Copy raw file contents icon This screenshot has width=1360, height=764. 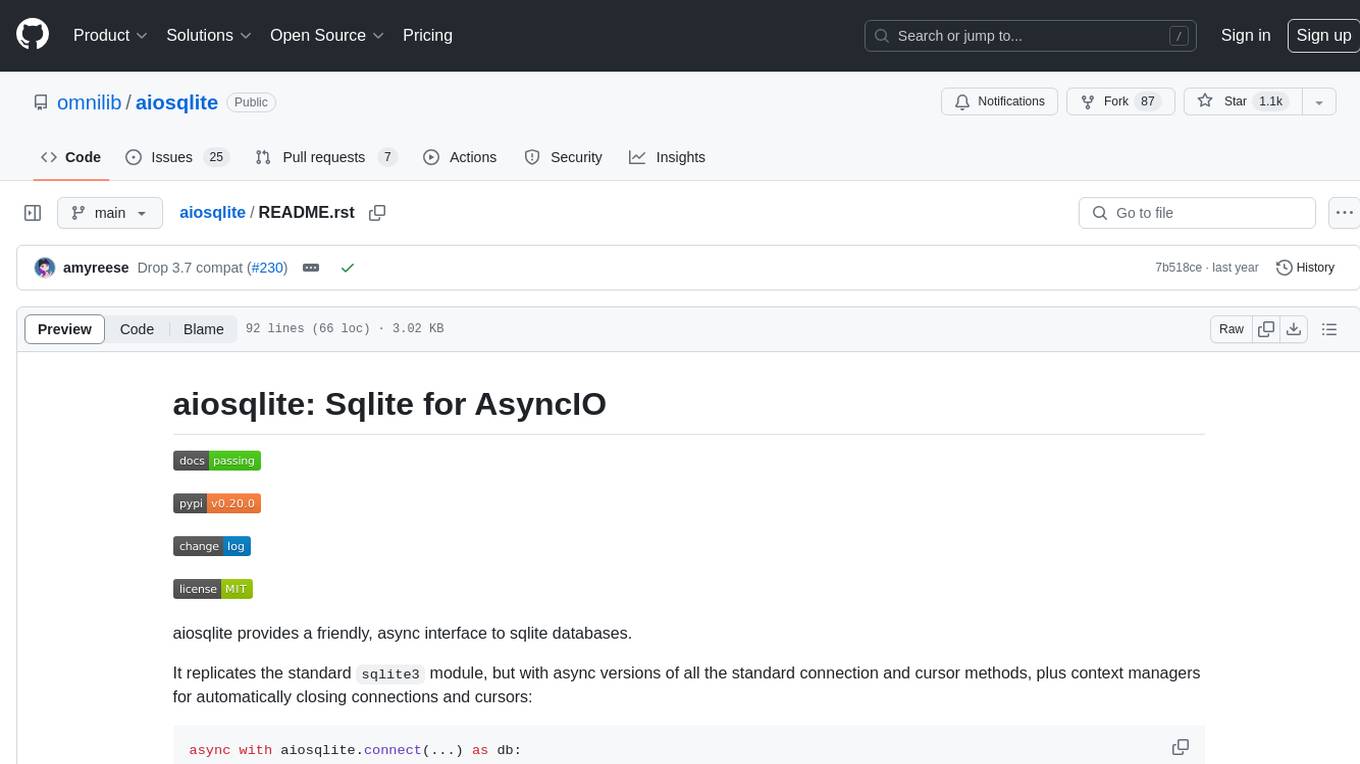(x=1266, y=329)
